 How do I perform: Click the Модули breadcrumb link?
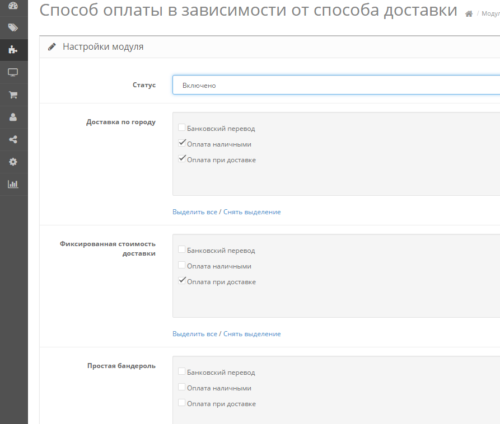[491, 14]
